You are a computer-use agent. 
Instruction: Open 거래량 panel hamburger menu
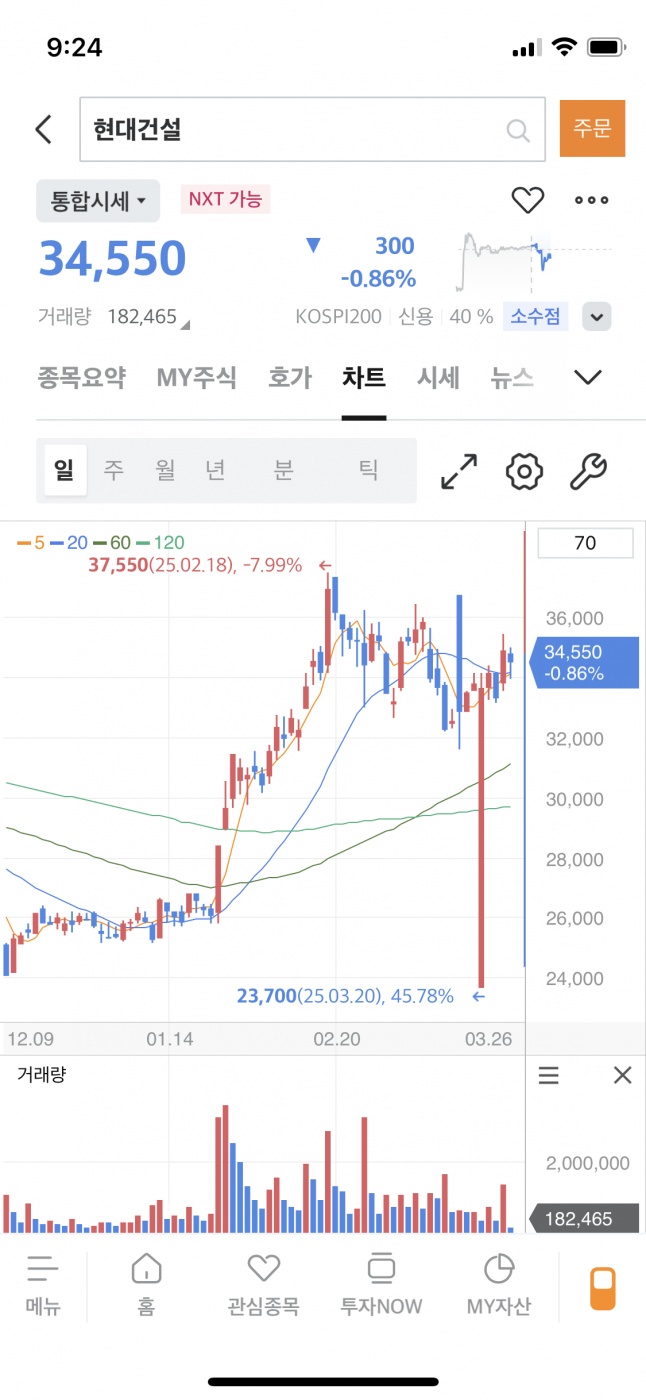coord(549,1075)
